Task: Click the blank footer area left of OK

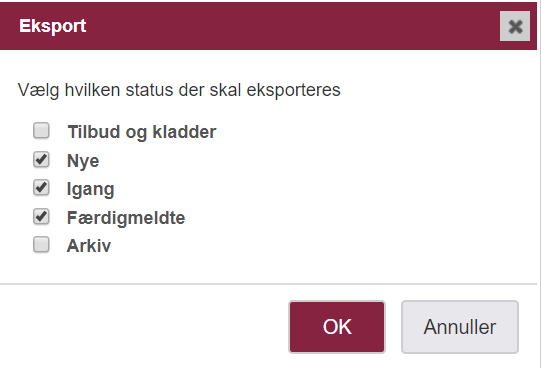Action: tap(143, 327)
